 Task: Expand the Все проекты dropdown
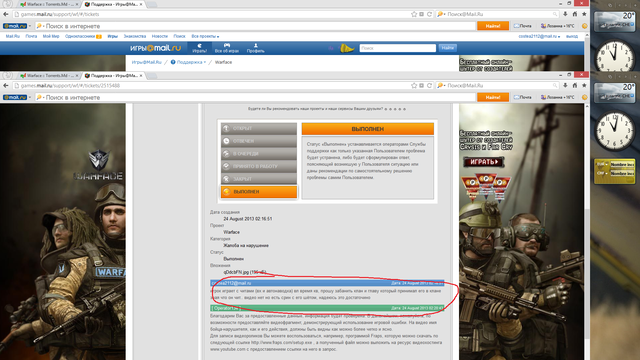pos(205,36)
